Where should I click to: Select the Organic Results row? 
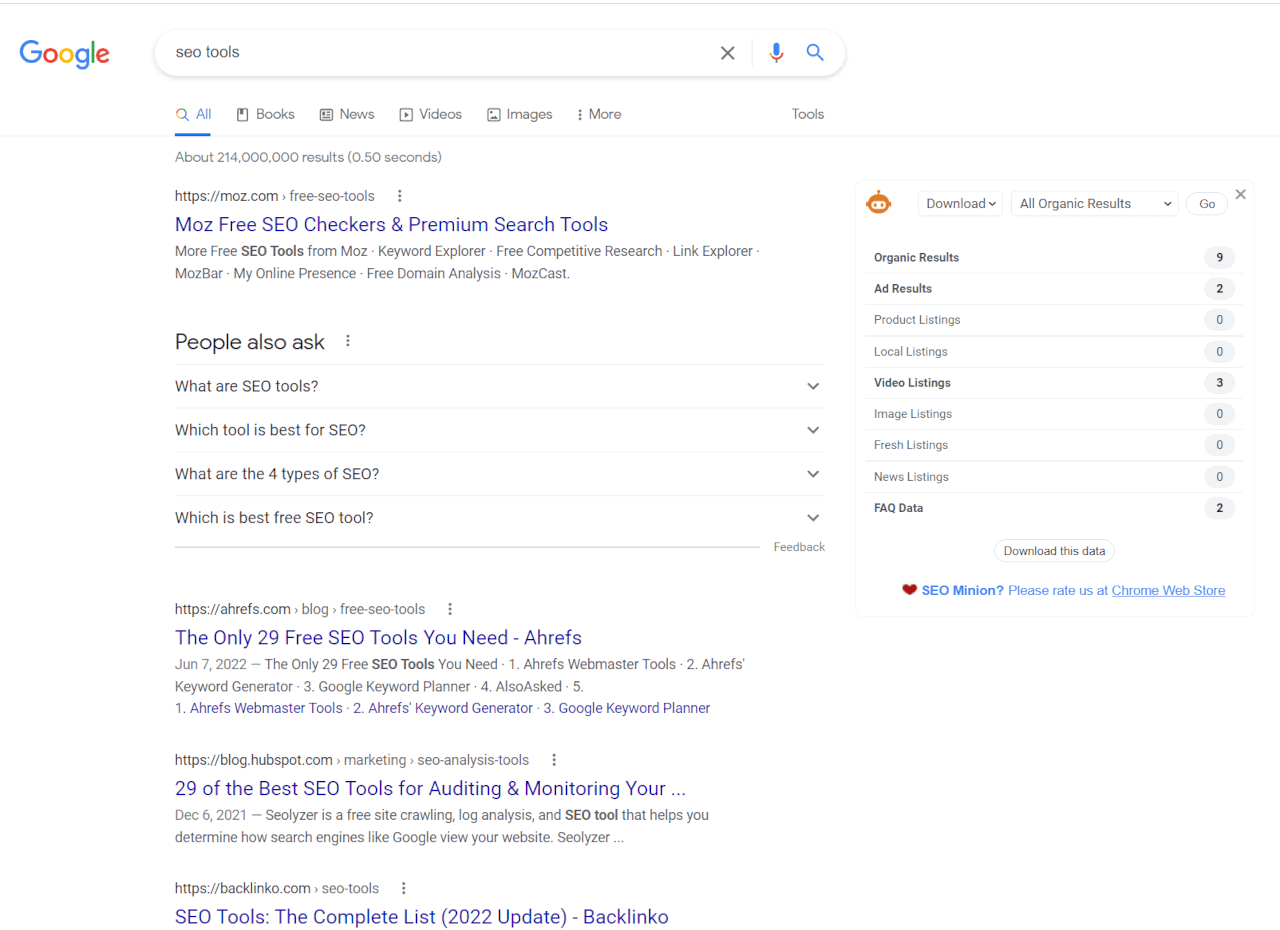1054,258
